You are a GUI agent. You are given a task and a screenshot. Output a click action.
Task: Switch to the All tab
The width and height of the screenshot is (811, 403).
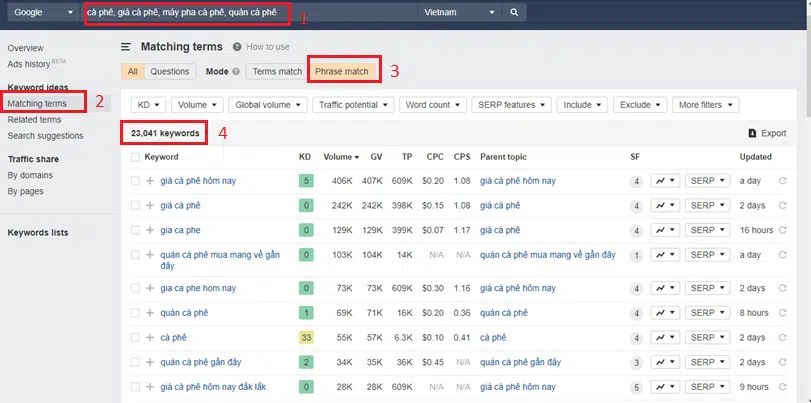pos(132,71)
